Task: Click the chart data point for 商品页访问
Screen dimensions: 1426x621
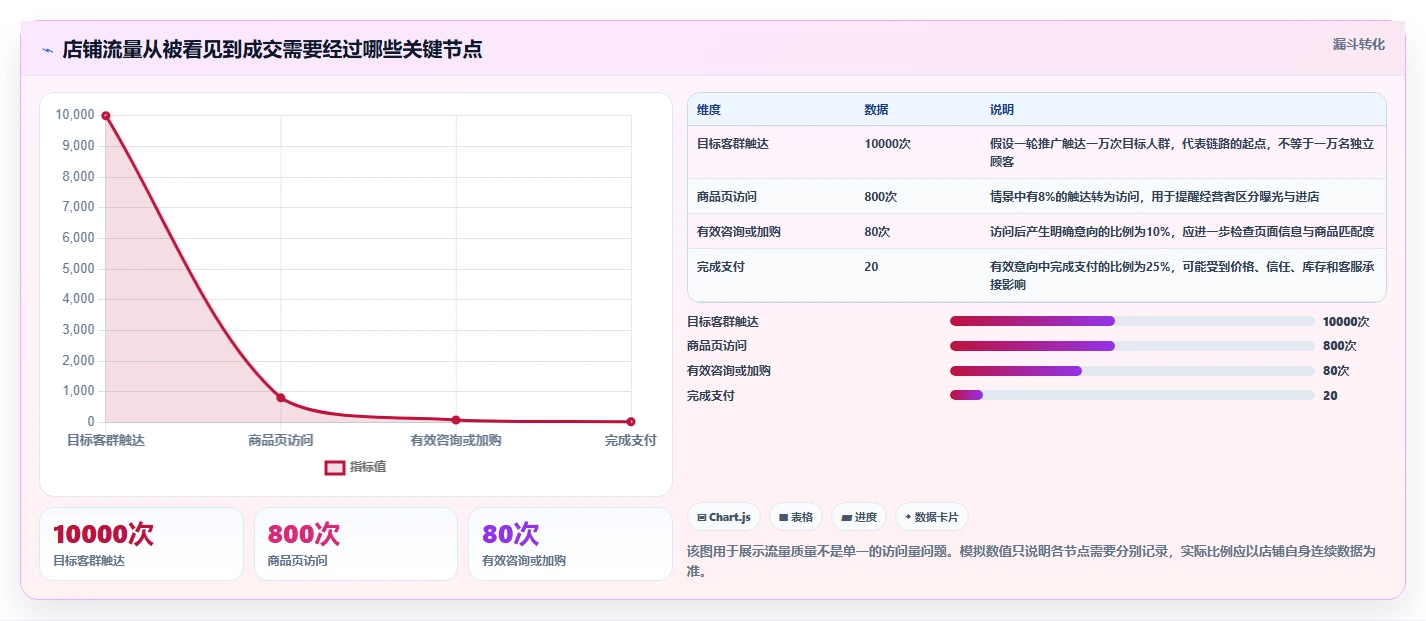Action: coord(281,398)
